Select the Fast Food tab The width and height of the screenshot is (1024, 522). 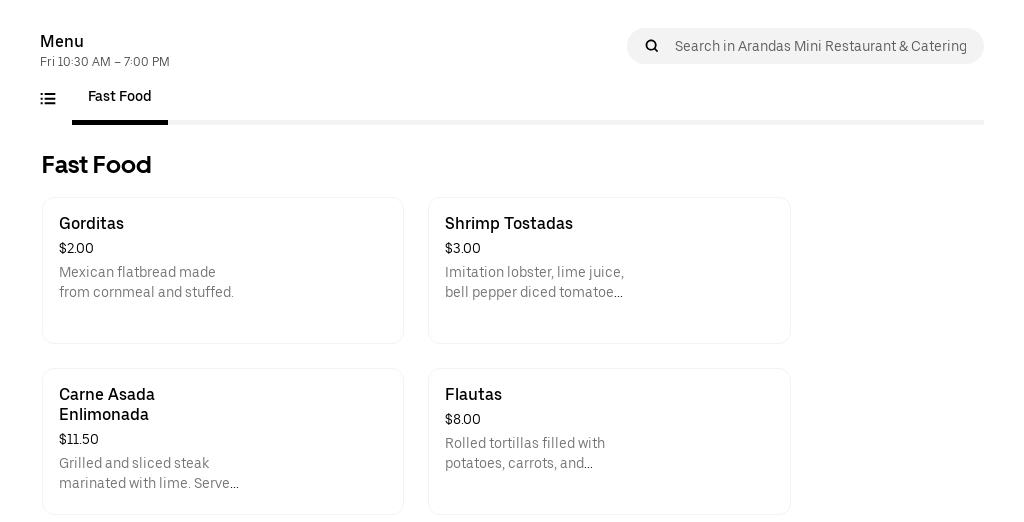pos(120,97)
